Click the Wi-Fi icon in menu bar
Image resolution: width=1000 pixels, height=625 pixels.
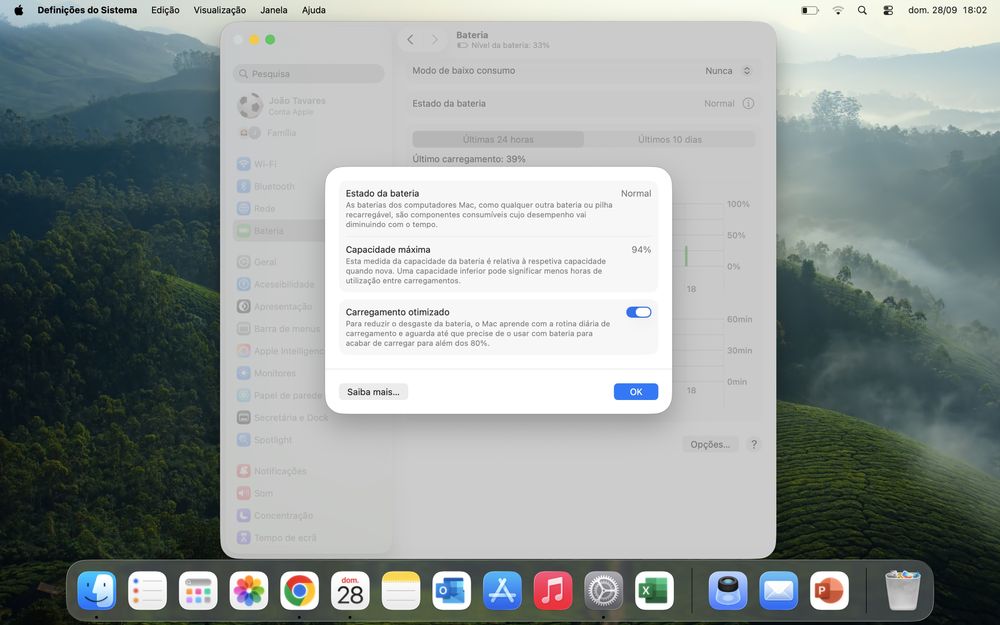pyautogui.click(x=838, y=10)
